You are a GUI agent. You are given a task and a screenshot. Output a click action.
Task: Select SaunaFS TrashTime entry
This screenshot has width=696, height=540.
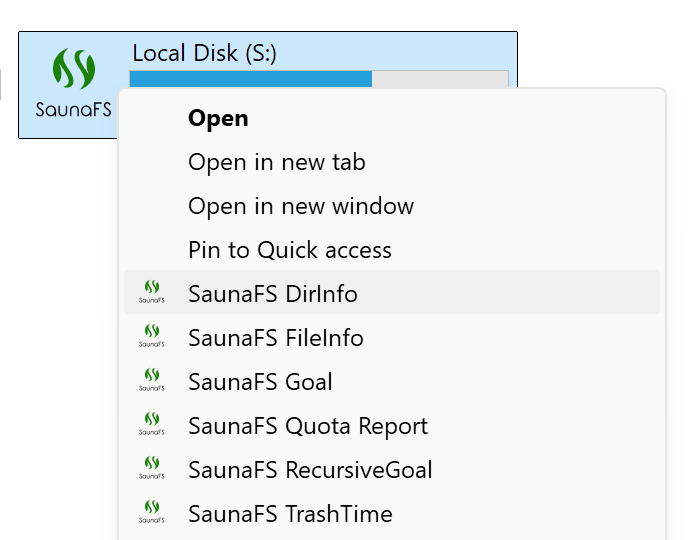click(x=392, y=513)
